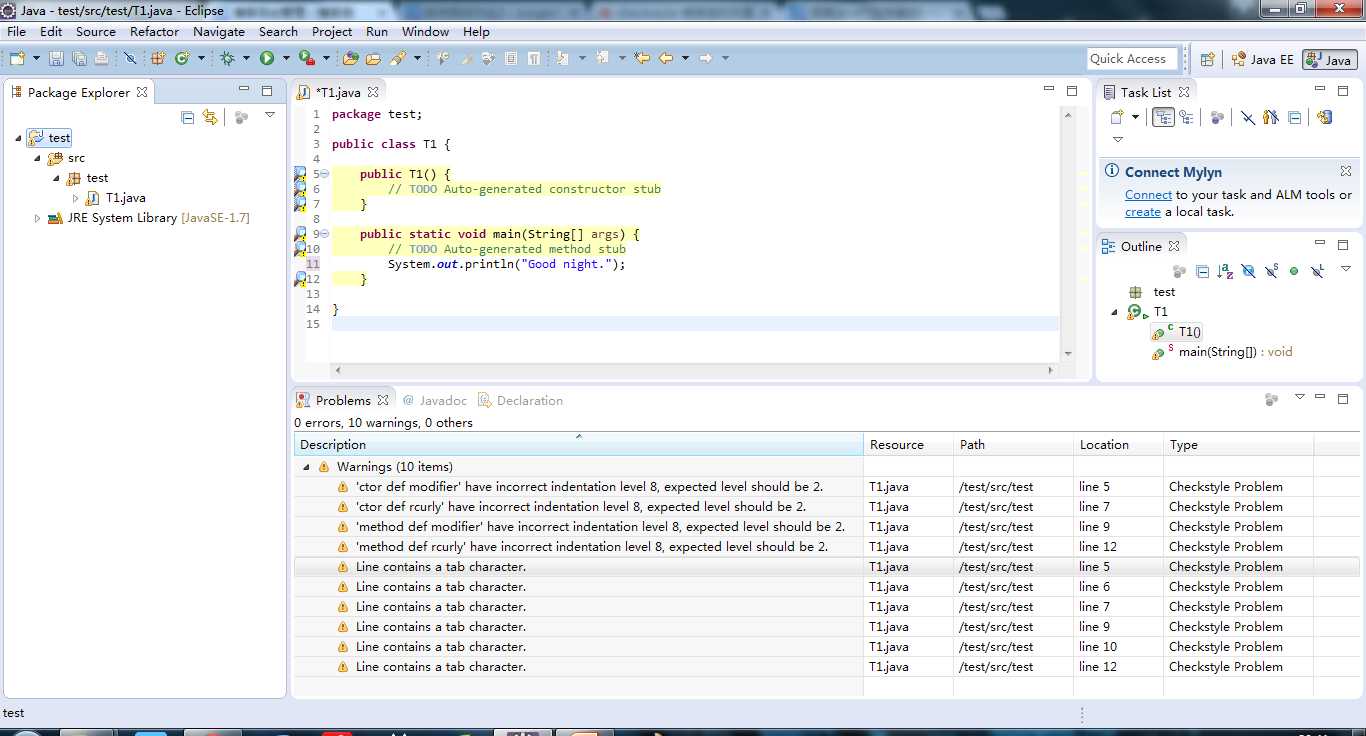Screen dimensions: 1366x736
Task: Click Collapse All icon in Outline view
Action: point(1203,271)
